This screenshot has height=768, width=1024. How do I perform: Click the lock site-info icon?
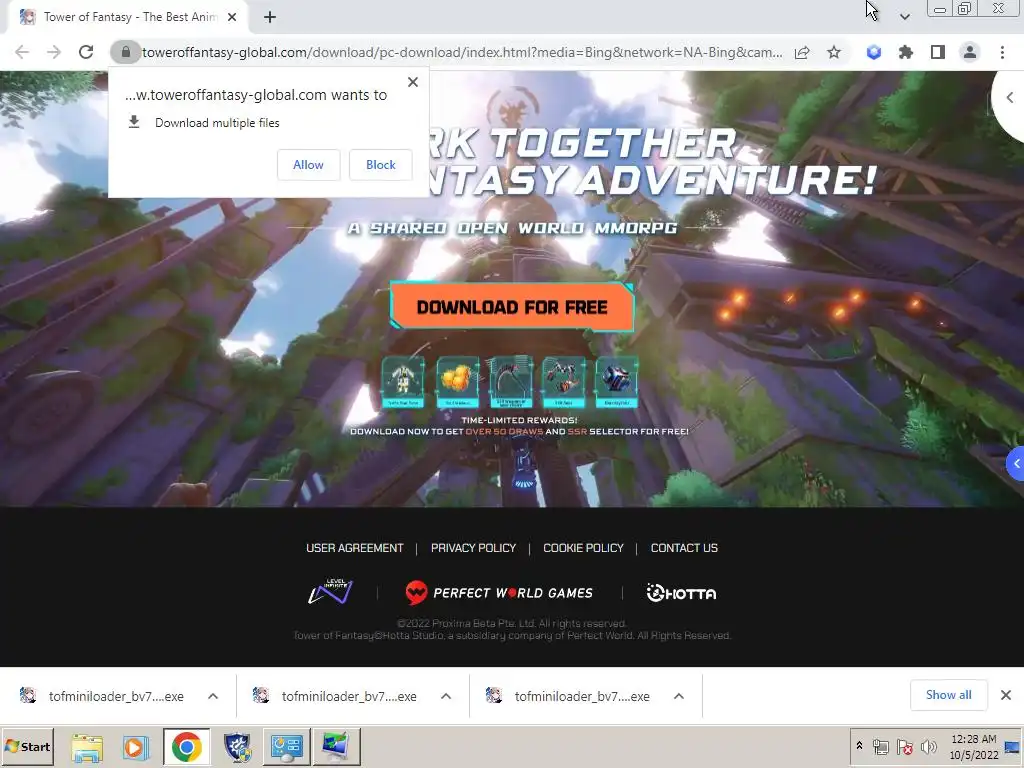126,52
